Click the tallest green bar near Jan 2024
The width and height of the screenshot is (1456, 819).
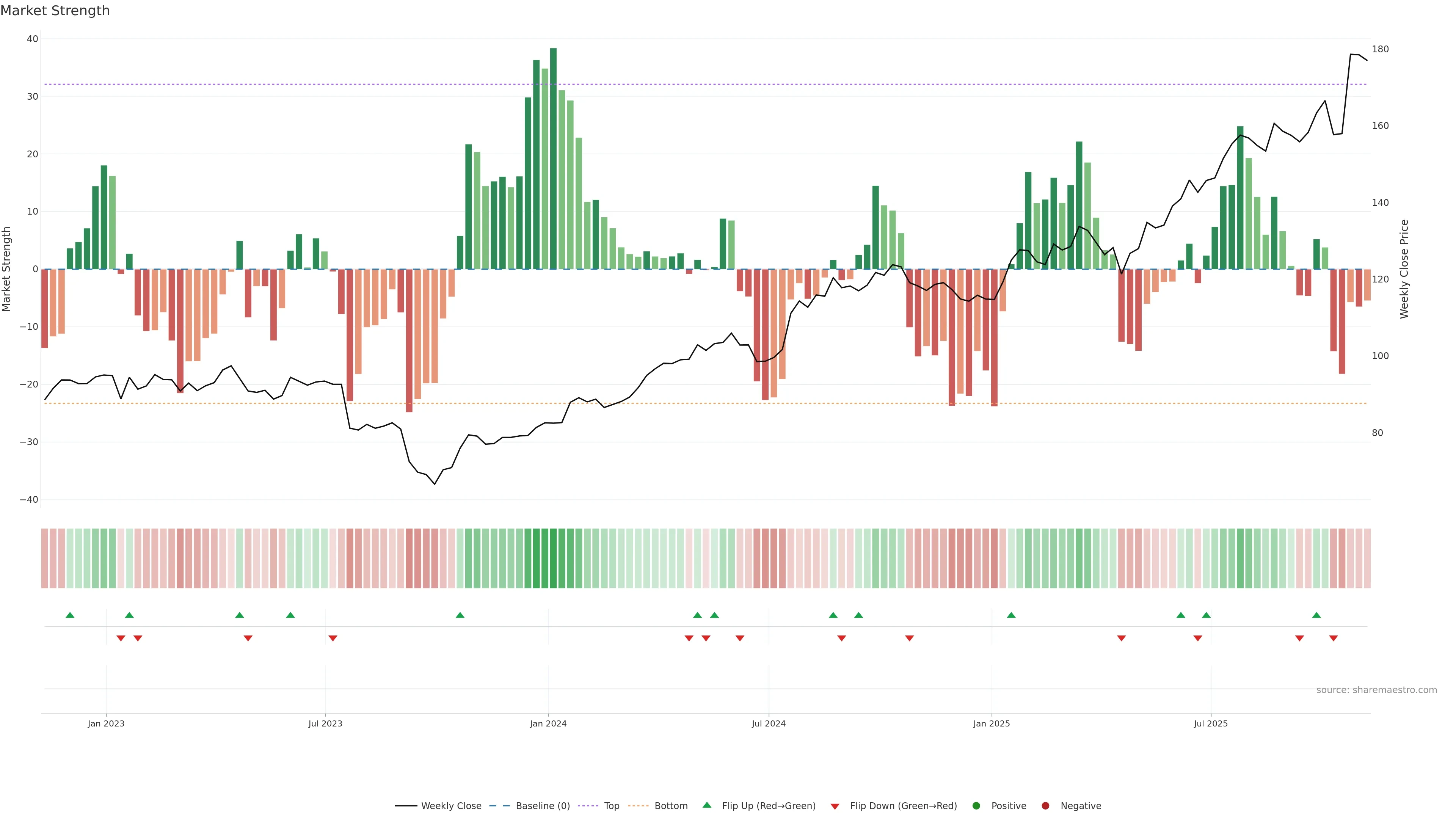[x=553, y=158]
